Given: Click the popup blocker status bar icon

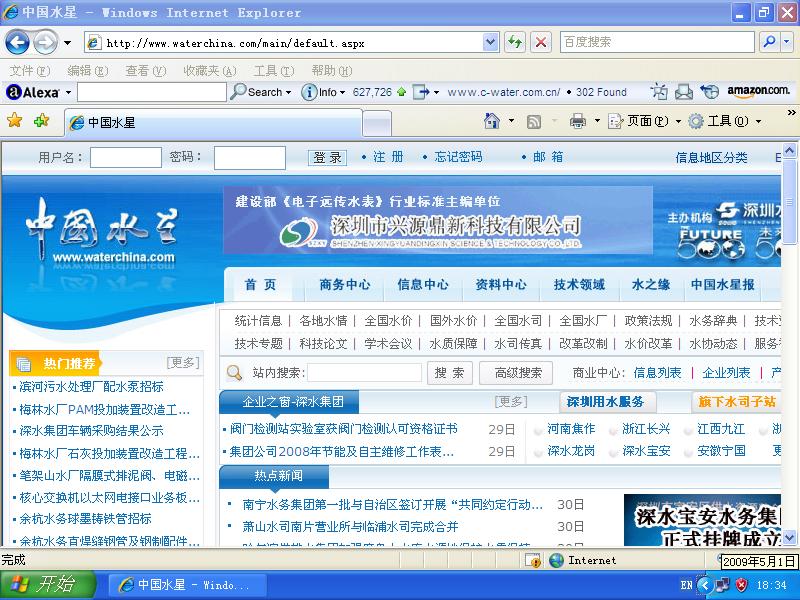Looking at the screenshot, I should coord(533,560).
